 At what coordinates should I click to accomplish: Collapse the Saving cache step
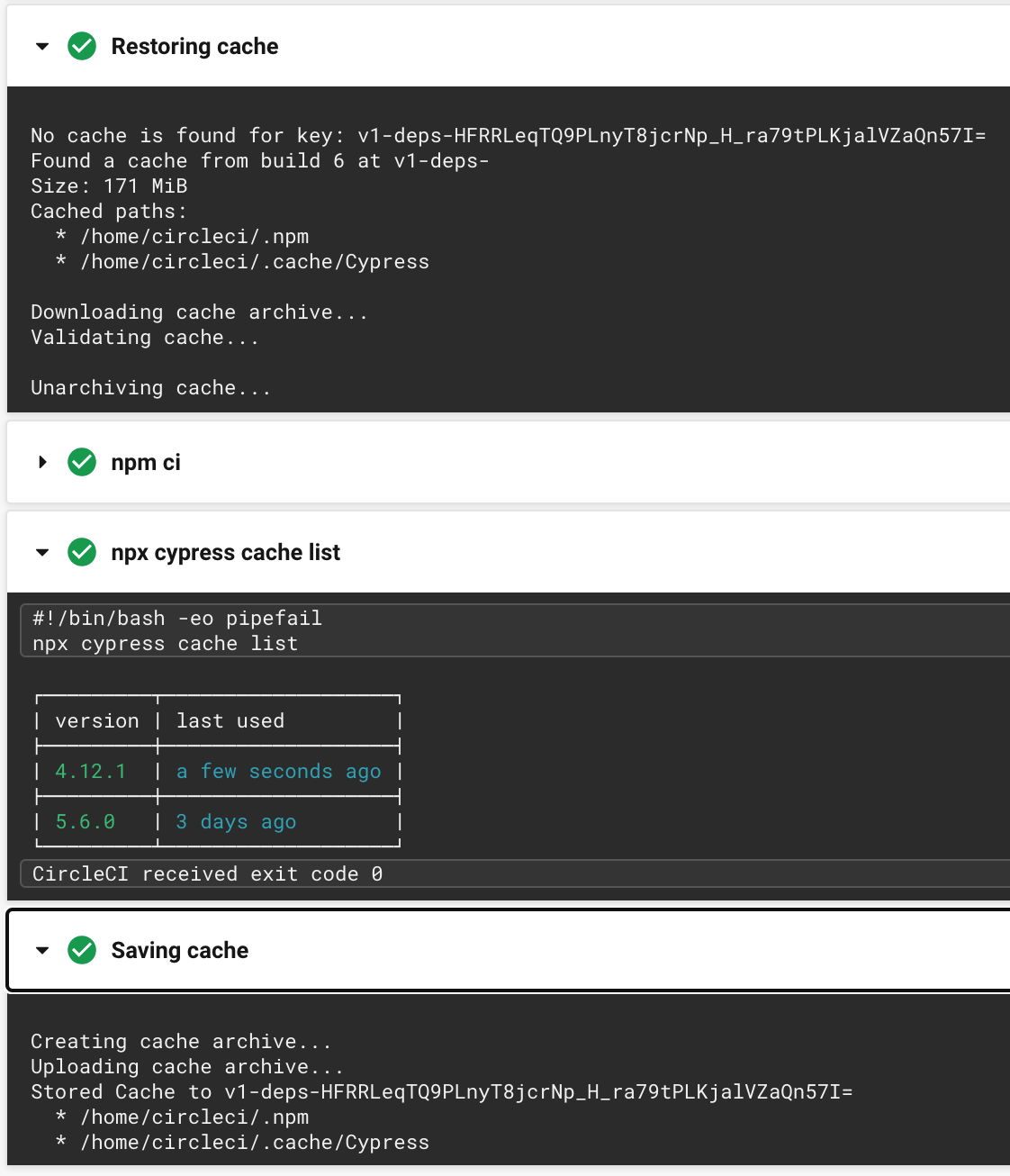[x=42, y=951]
